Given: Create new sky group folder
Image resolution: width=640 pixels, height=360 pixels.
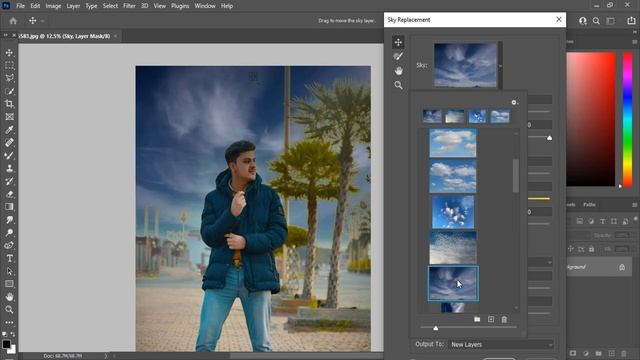Looking at the screenshot, I should [477, 319].
